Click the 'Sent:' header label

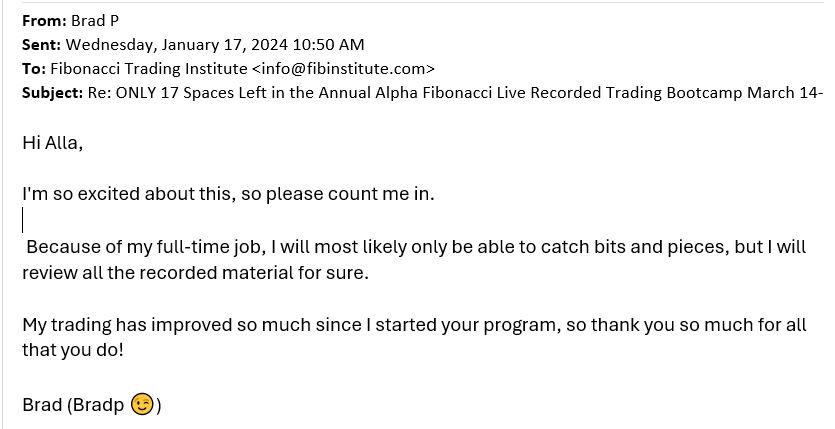coord(41,45)
